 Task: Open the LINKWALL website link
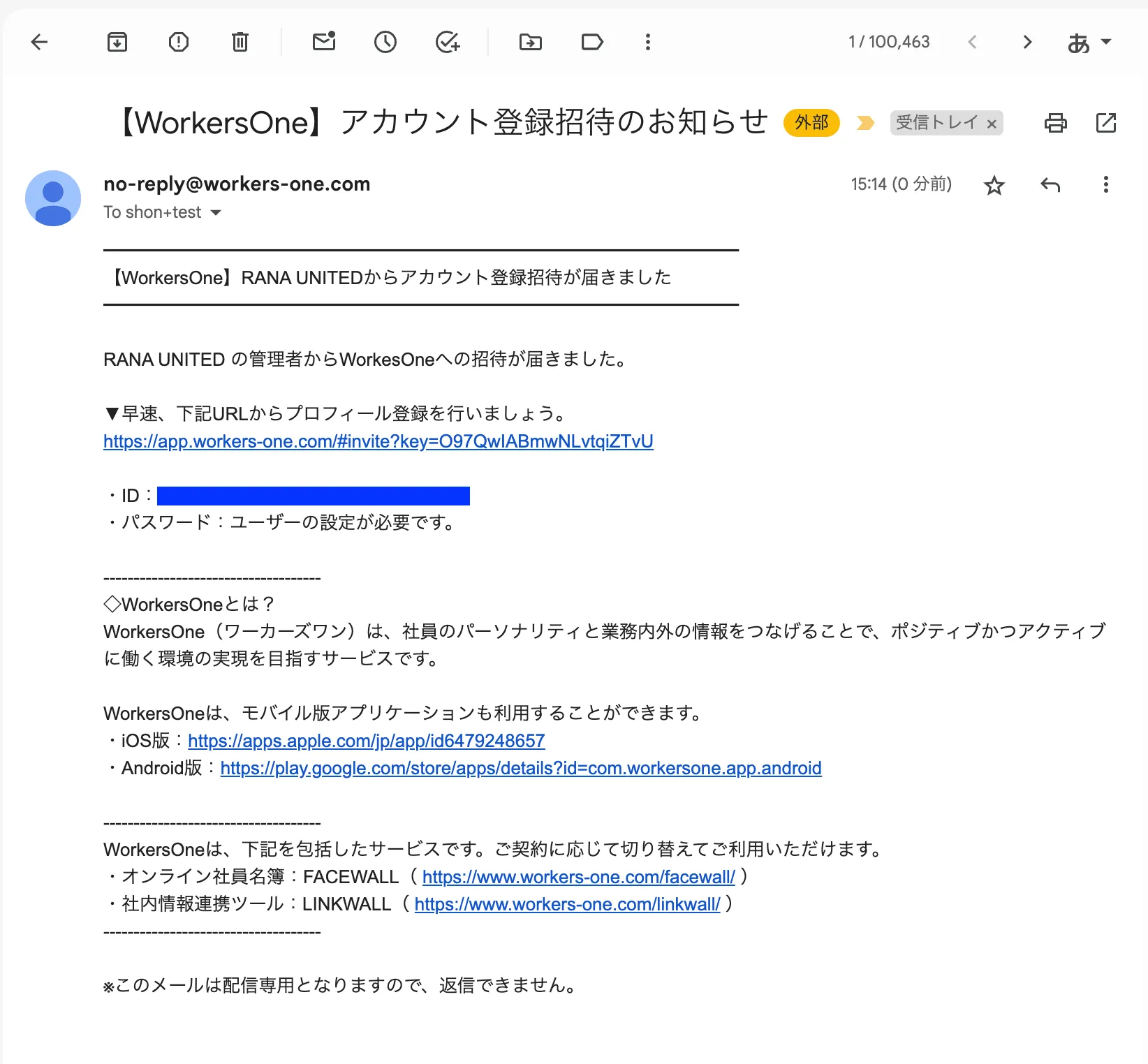(568, 904)
